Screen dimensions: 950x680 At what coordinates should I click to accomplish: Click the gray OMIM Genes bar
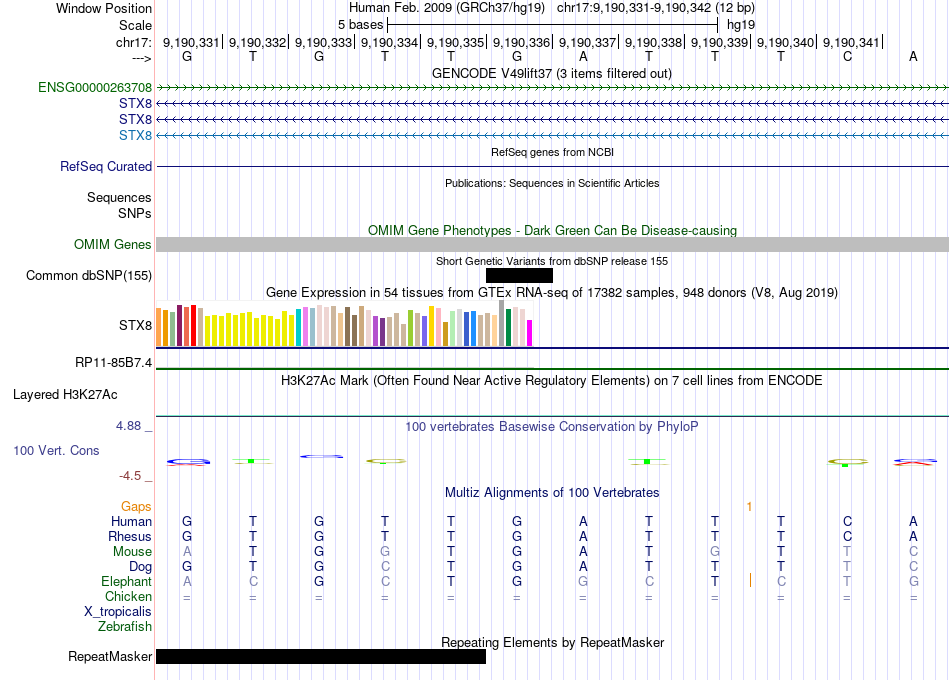[553, 244]
